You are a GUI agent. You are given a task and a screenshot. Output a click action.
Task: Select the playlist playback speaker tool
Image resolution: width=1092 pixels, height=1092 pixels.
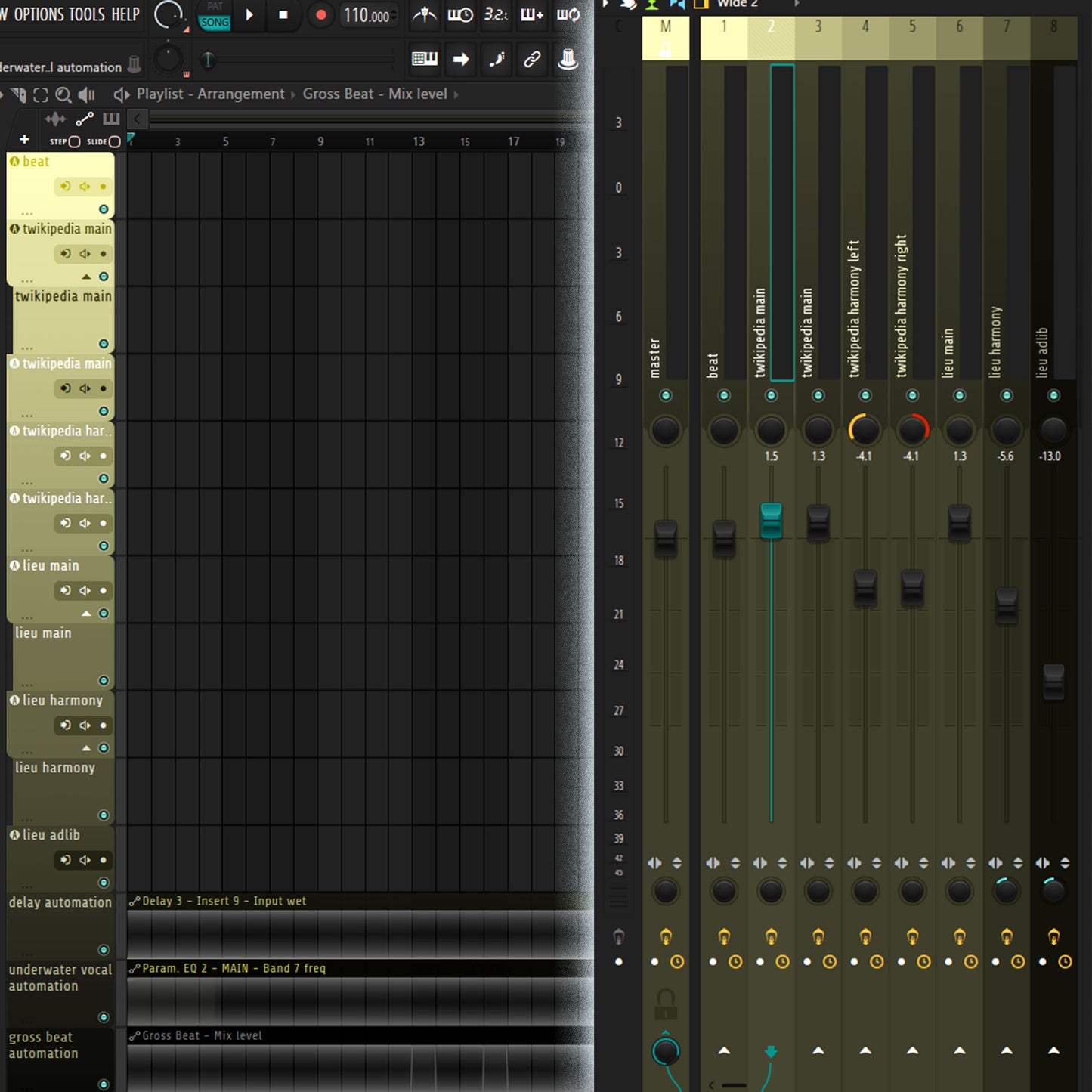[x=88, y=95]
